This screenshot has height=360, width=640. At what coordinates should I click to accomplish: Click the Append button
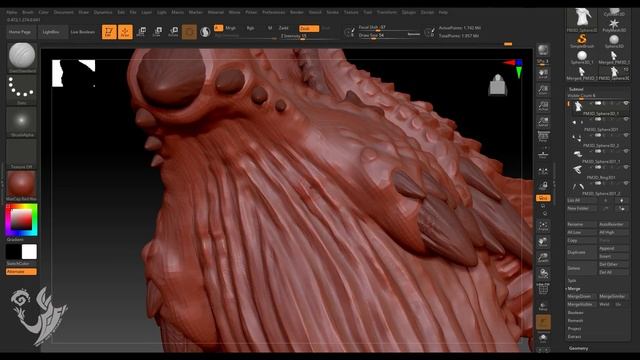point(613,248)
